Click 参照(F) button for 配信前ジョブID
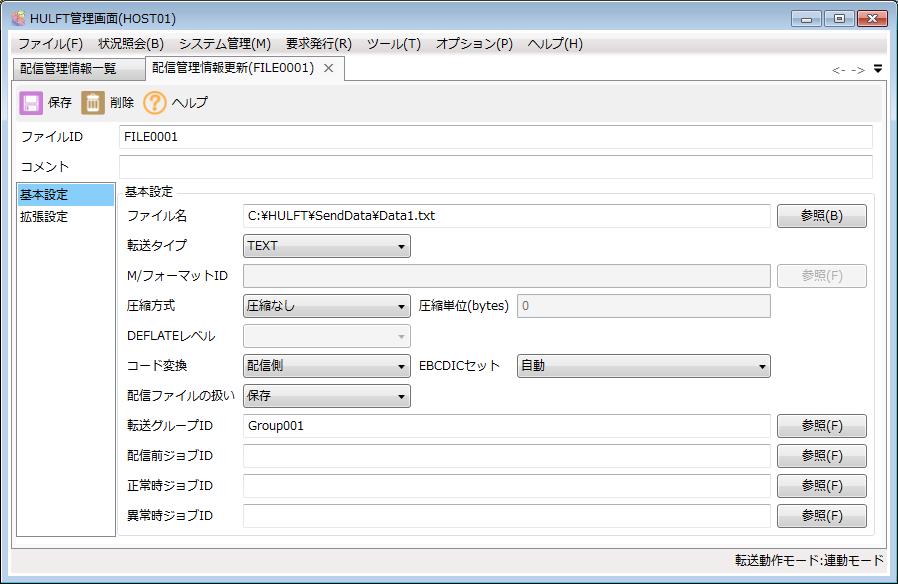The width and height of the screenshot is (898, 584). [x=821, y=456]
